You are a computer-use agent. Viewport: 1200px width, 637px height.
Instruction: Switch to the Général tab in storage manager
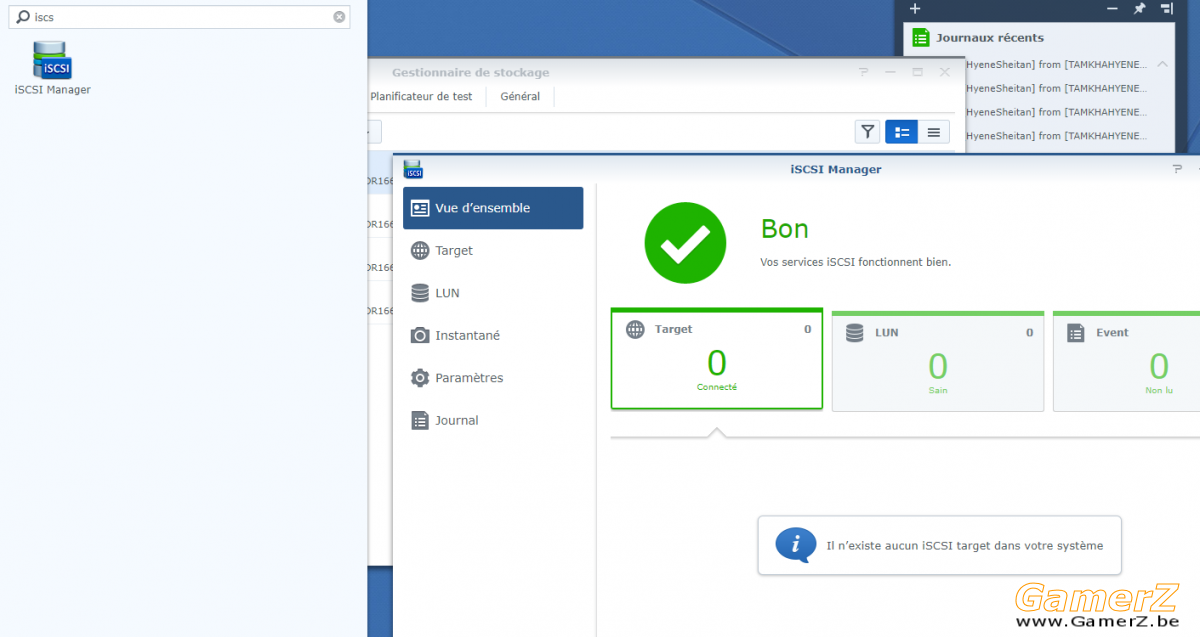coord(520,97)
